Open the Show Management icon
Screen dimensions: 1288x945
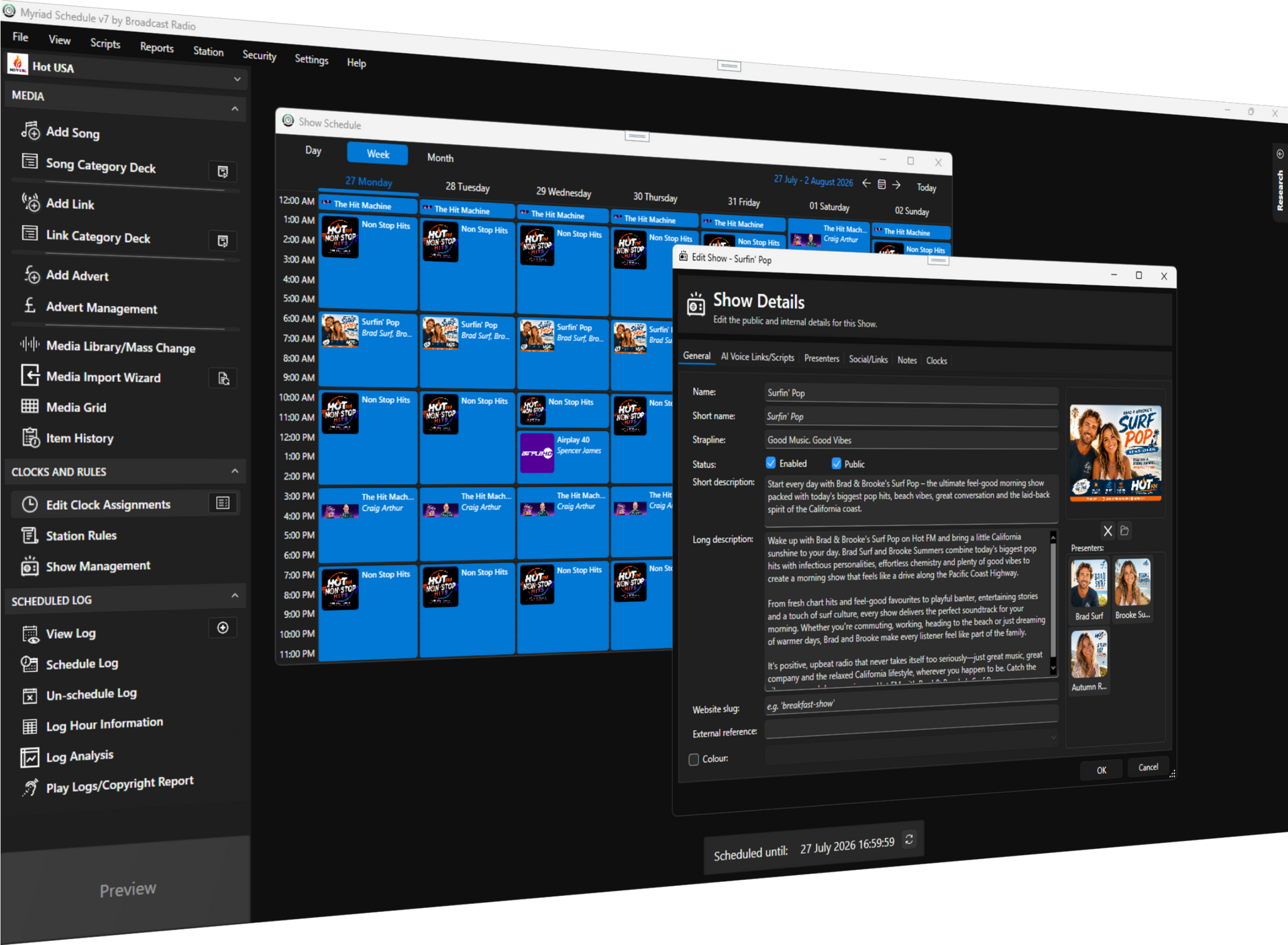pyautogui.click(x=30, y=566)
